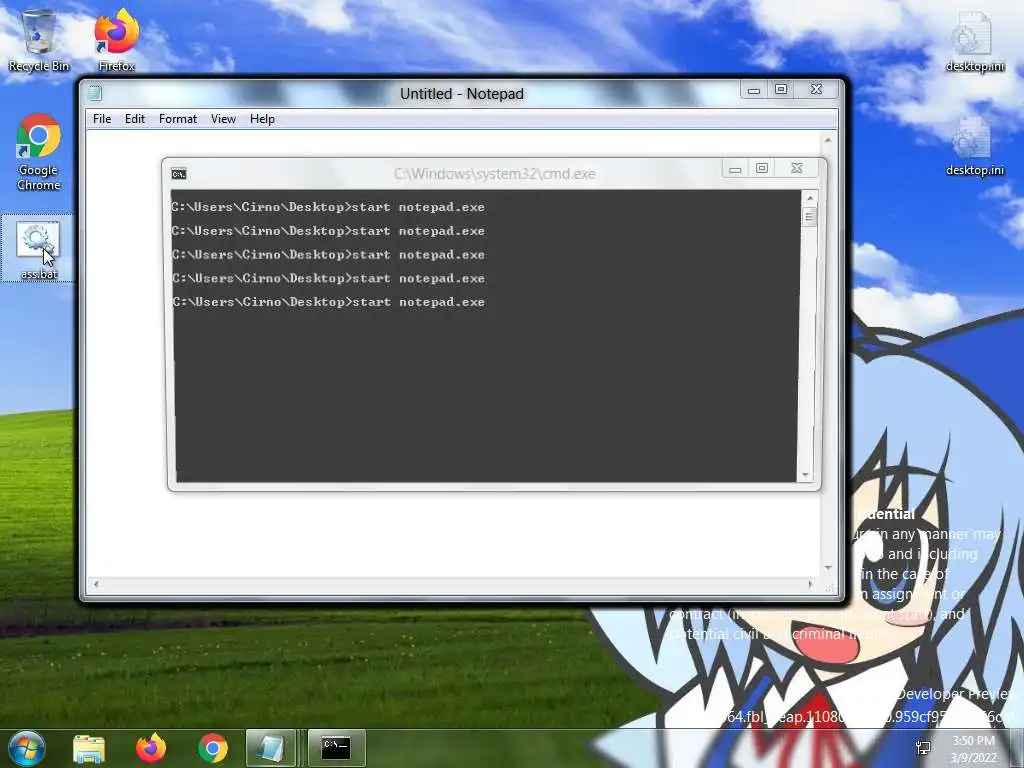Image resolution: width=1024 pixels, height=768 pixels.
Task: Select the Google Chrome desktop shortcut
Action: (x=39, y=152)
